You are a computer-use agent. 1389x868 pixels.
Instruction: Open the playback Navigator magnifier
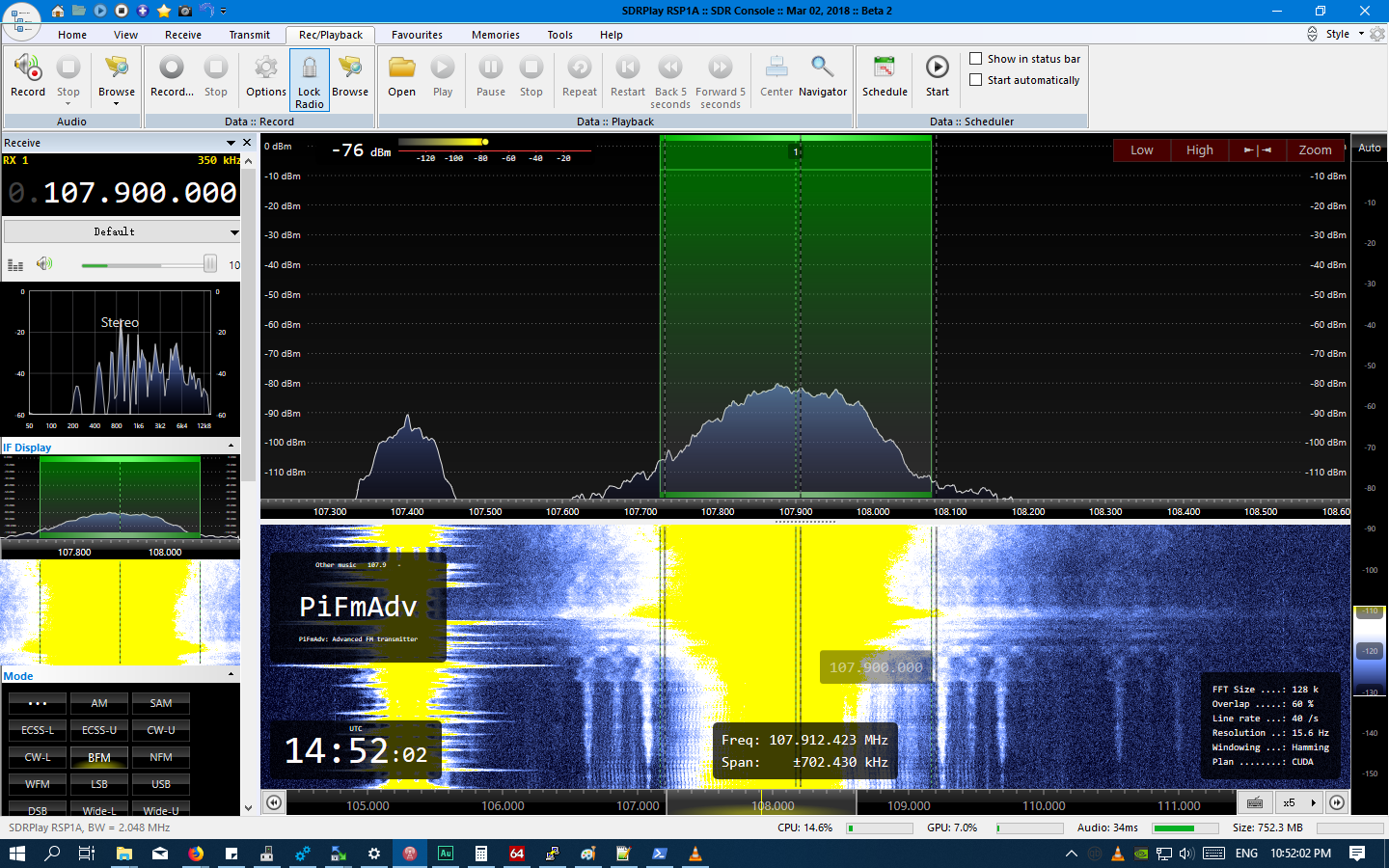(823, 75)
